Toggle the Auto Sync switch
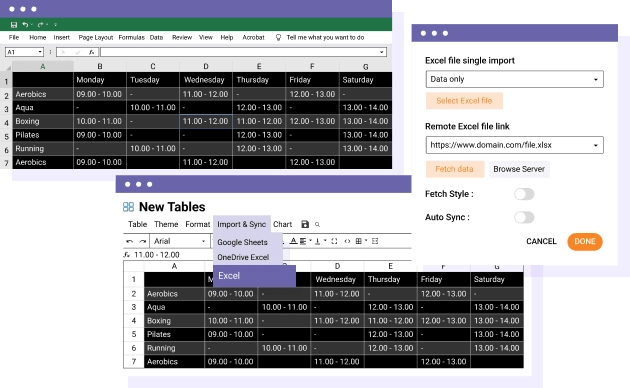The image size is (630, 388). tap(524, 217)
